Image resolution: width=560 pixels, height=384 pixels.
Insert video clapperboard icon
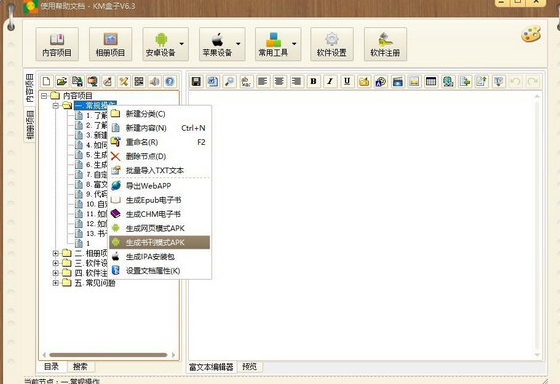[397, 81]
